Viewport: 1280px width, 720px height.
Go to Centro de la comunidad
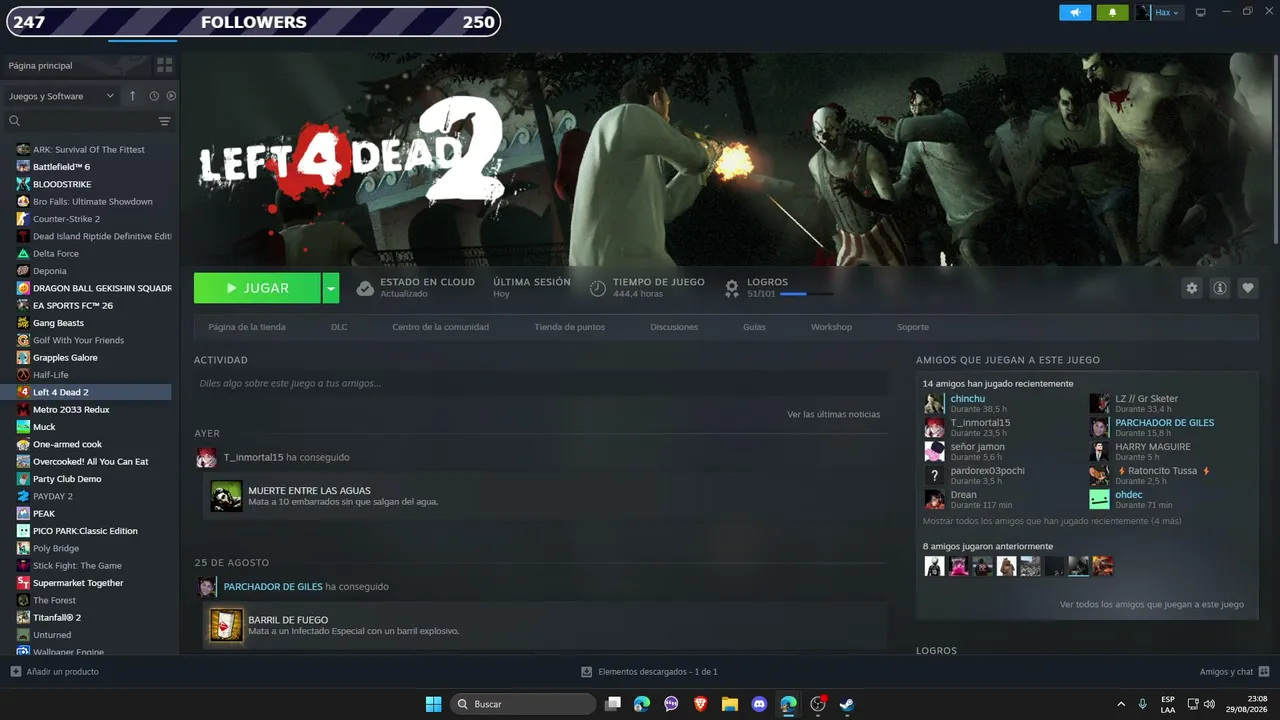[x=441, y=327]
